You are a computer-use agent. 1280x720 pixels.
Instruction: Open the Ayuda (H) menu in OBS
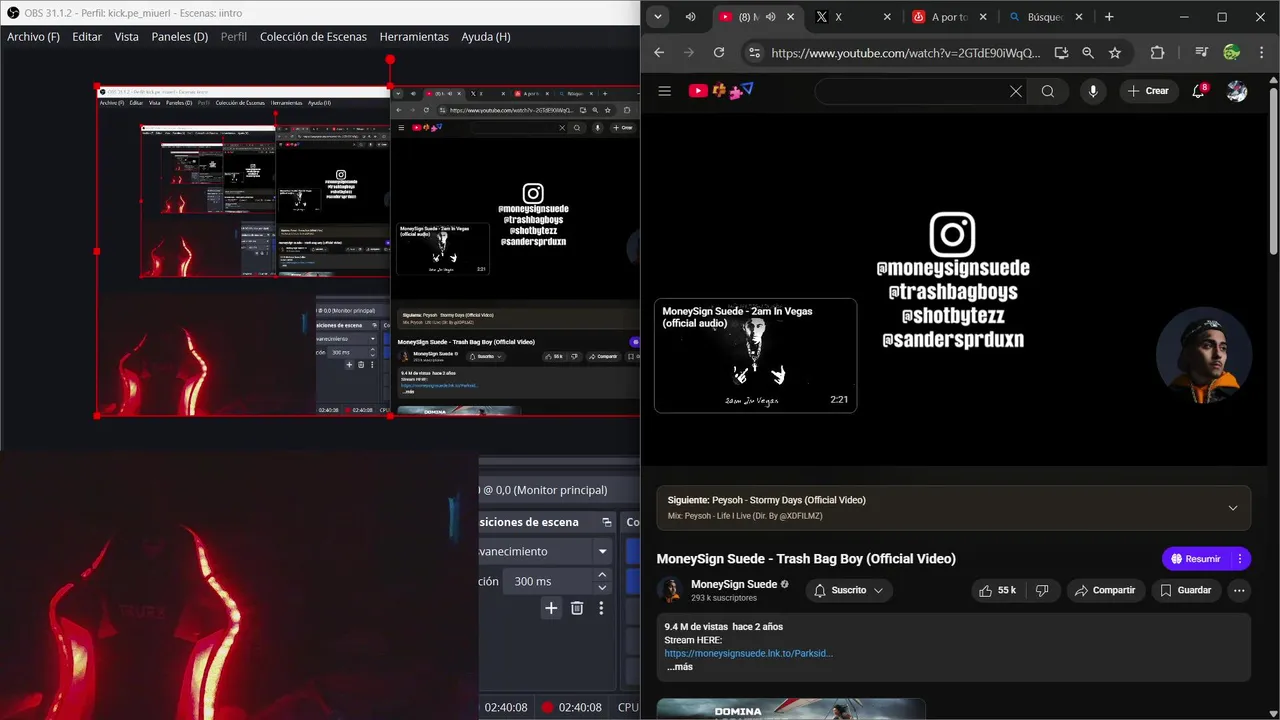(486, 36)
